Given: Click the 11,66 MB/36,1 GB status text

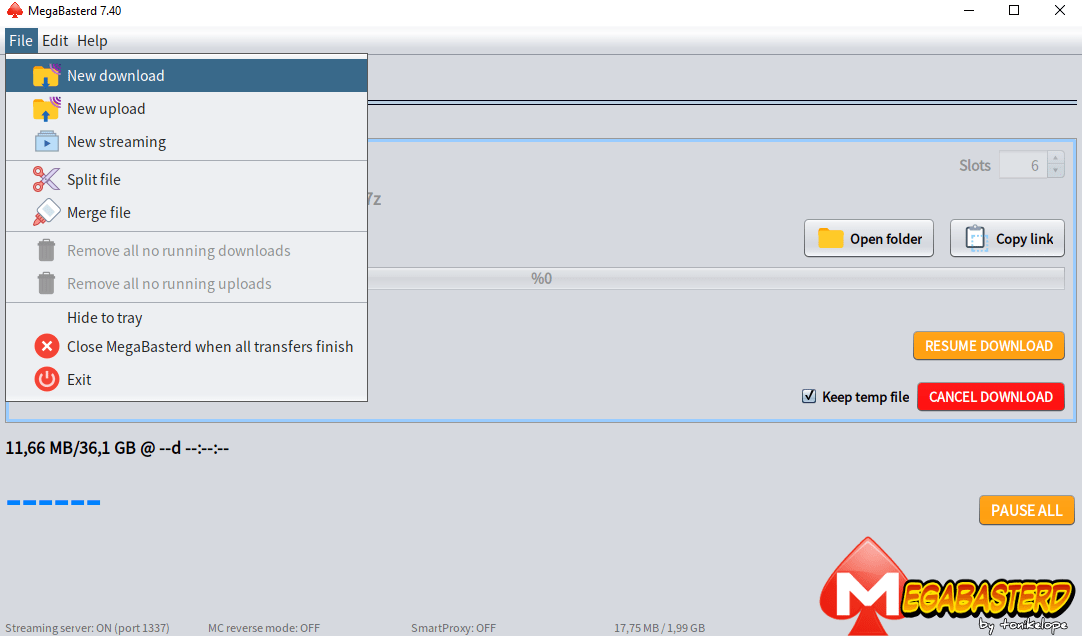Looking at the screenshot, I should click(117, 448).
